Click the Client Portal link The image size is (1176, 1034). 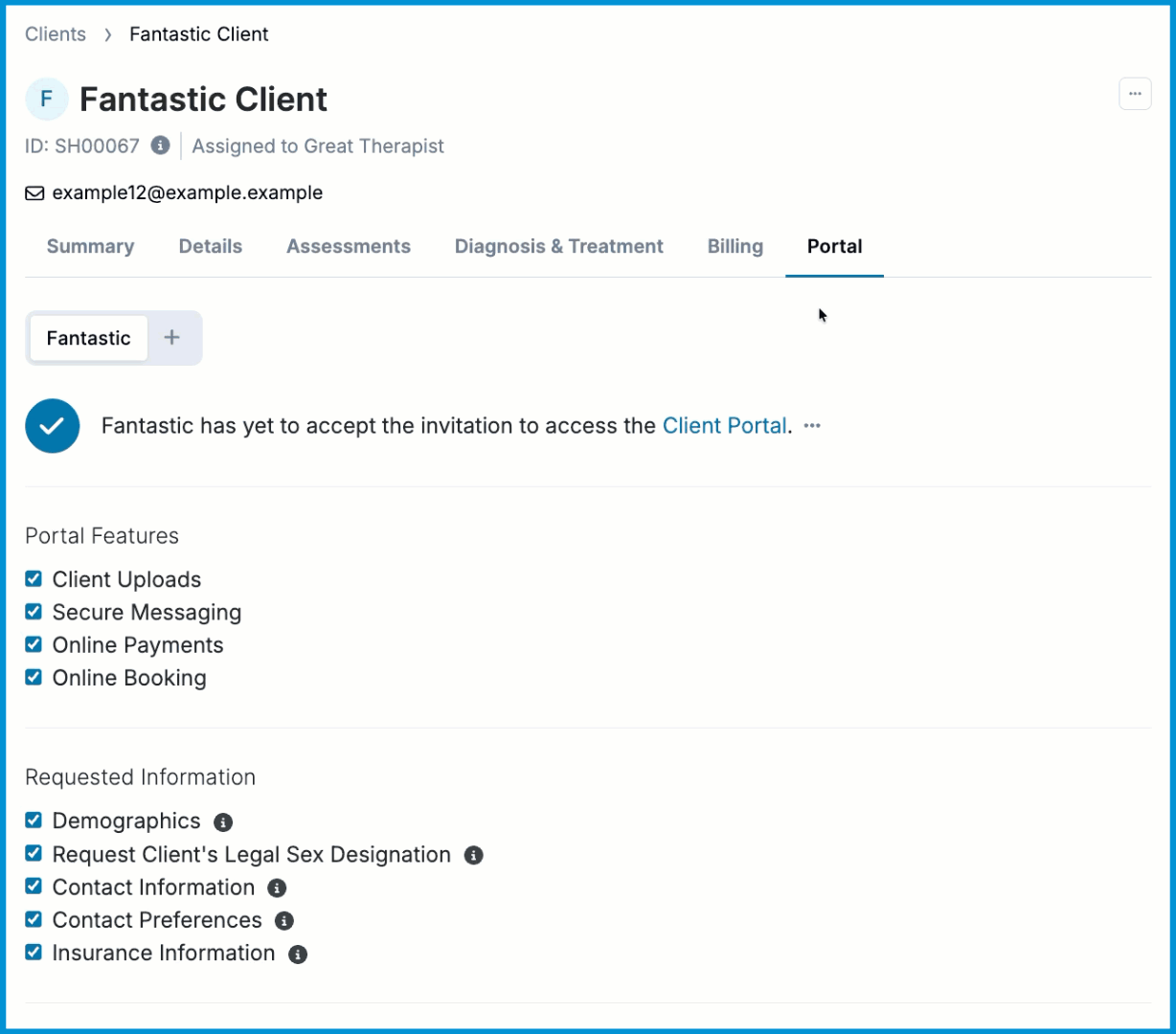725,426
